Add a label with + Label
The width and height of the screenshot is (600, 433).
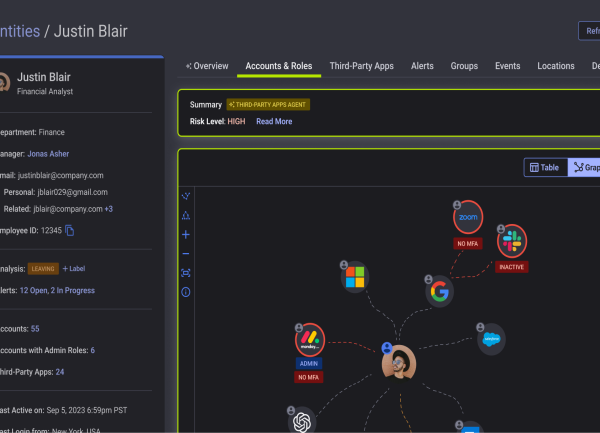pyautogui.click(x=74, y=268)
